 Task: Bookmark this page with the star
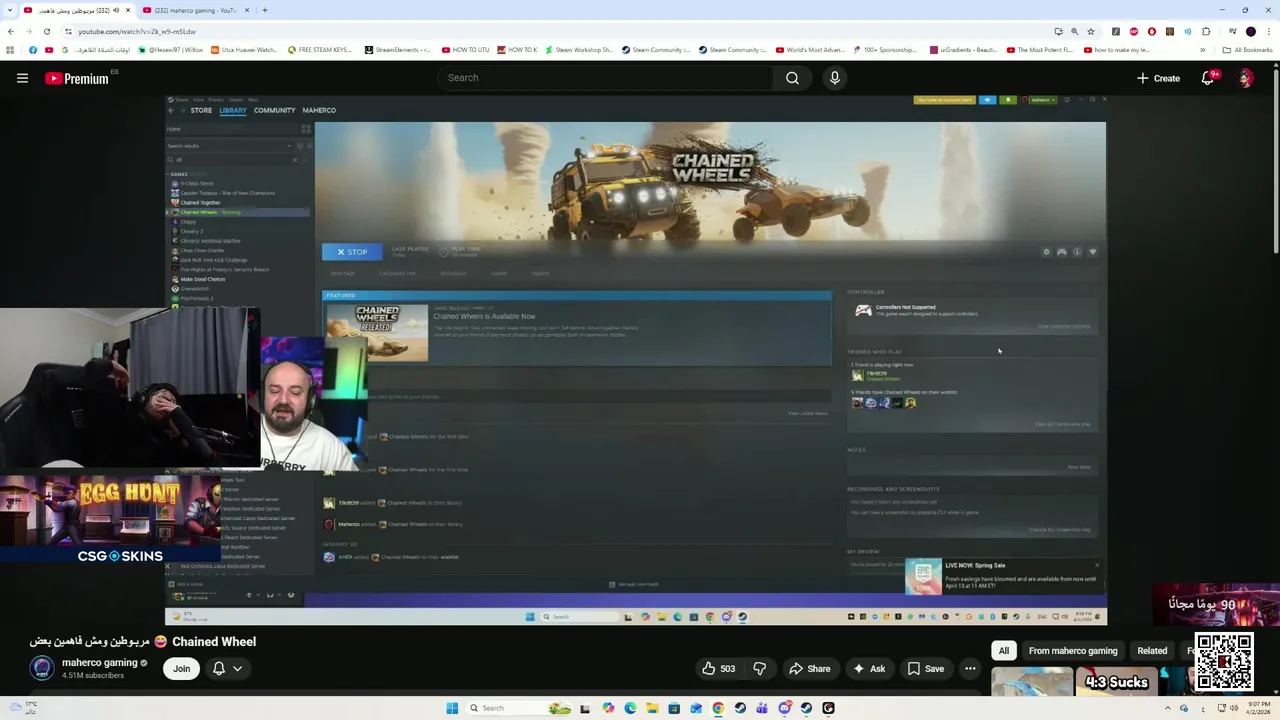pos(1091,31)
